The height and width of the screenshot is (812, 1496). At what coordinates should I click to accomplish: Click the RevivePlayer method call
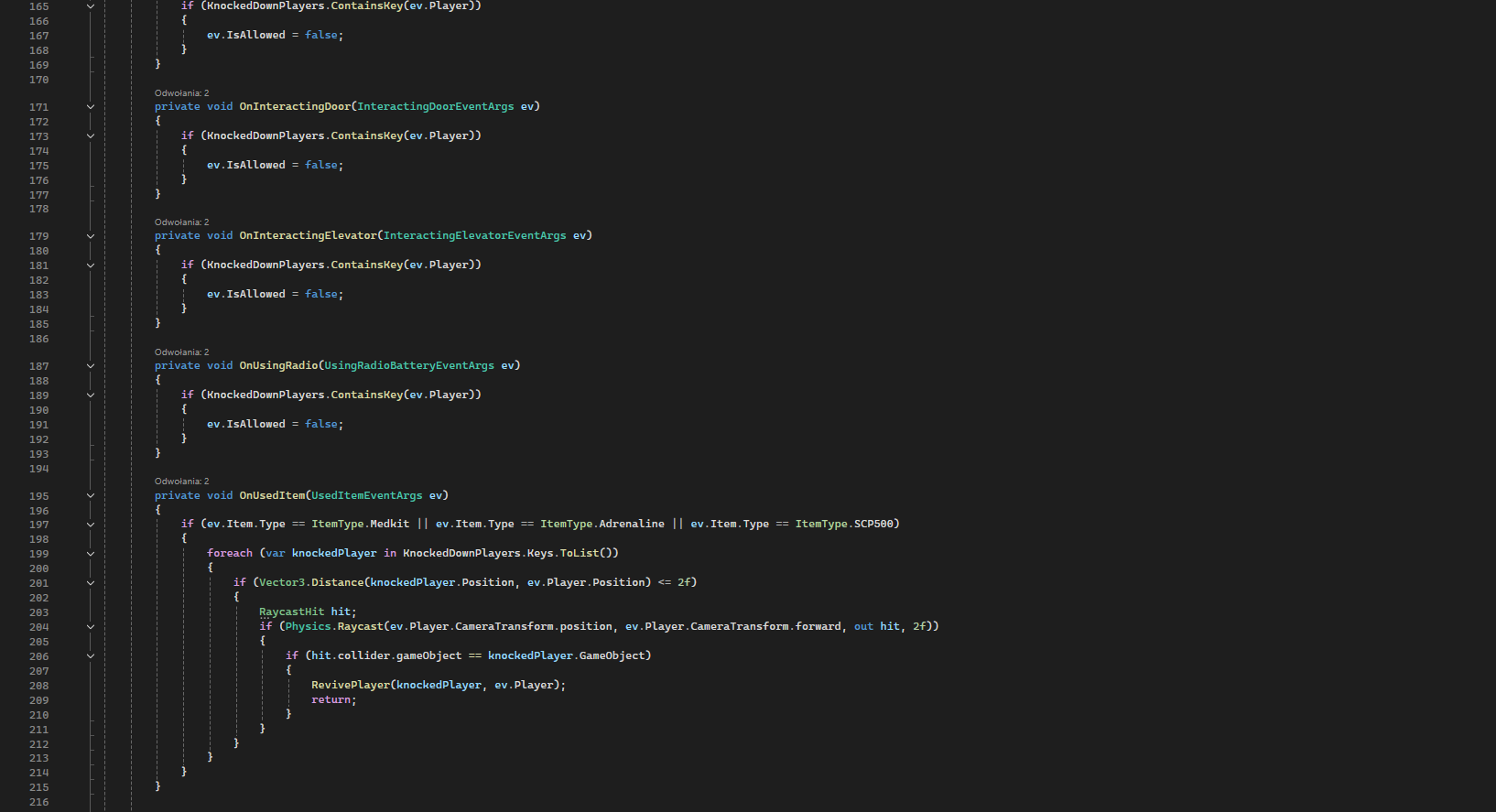(x=350, y=685)
